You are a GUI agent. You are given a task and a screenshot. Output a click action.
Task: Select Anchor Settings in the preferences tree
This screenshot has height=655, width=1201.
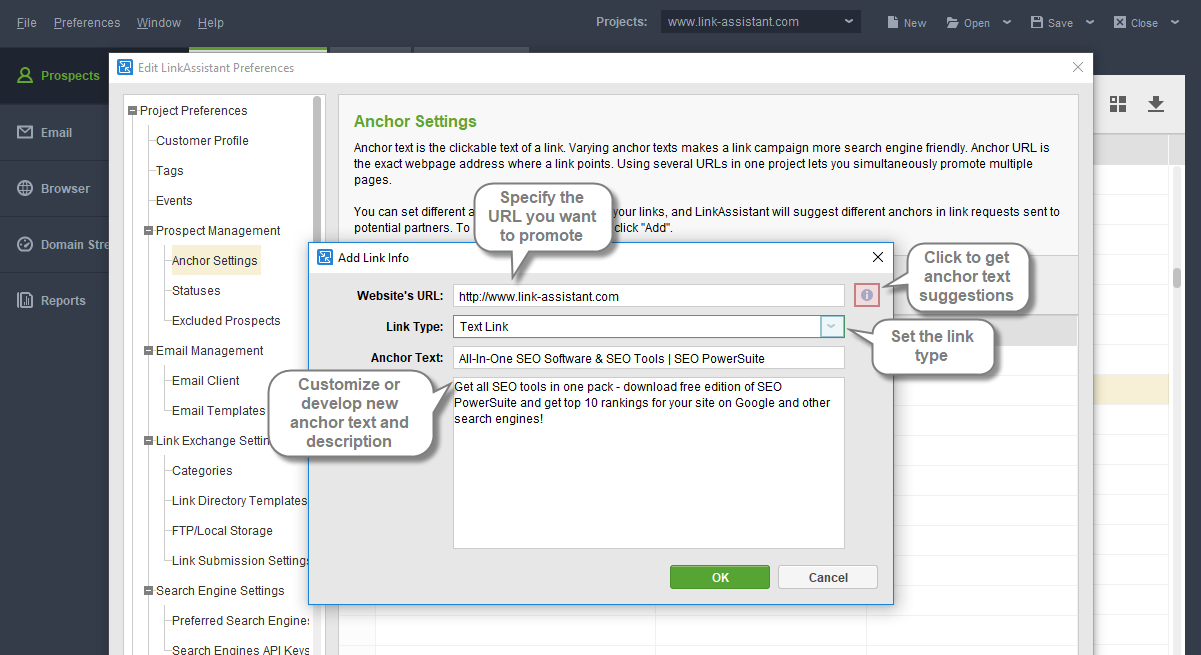pos(215,261)
